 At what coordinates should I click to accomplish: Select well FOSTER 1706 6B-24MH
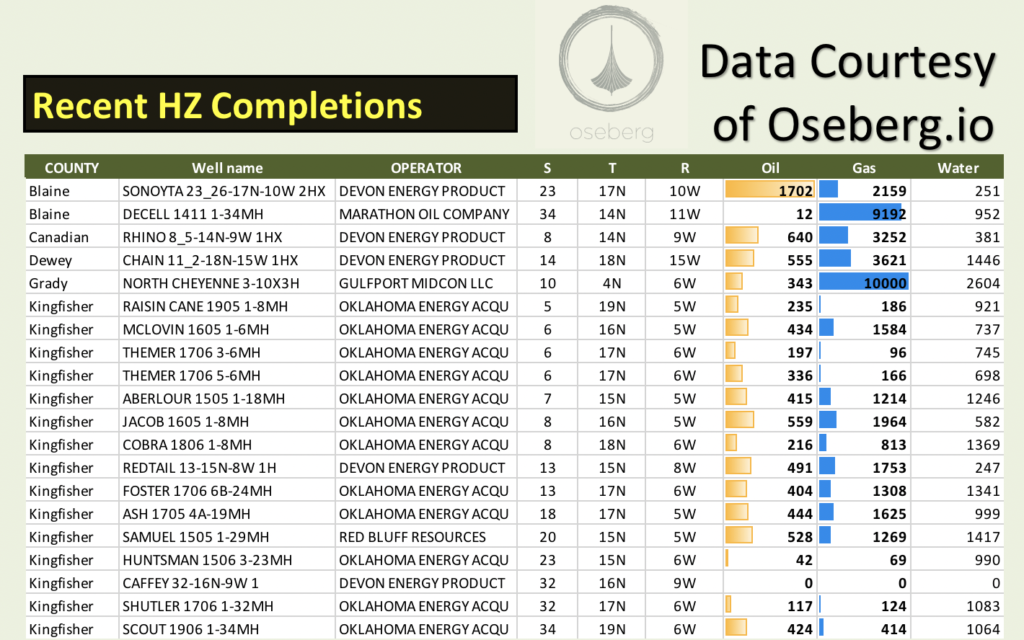[x=197, y=490]
